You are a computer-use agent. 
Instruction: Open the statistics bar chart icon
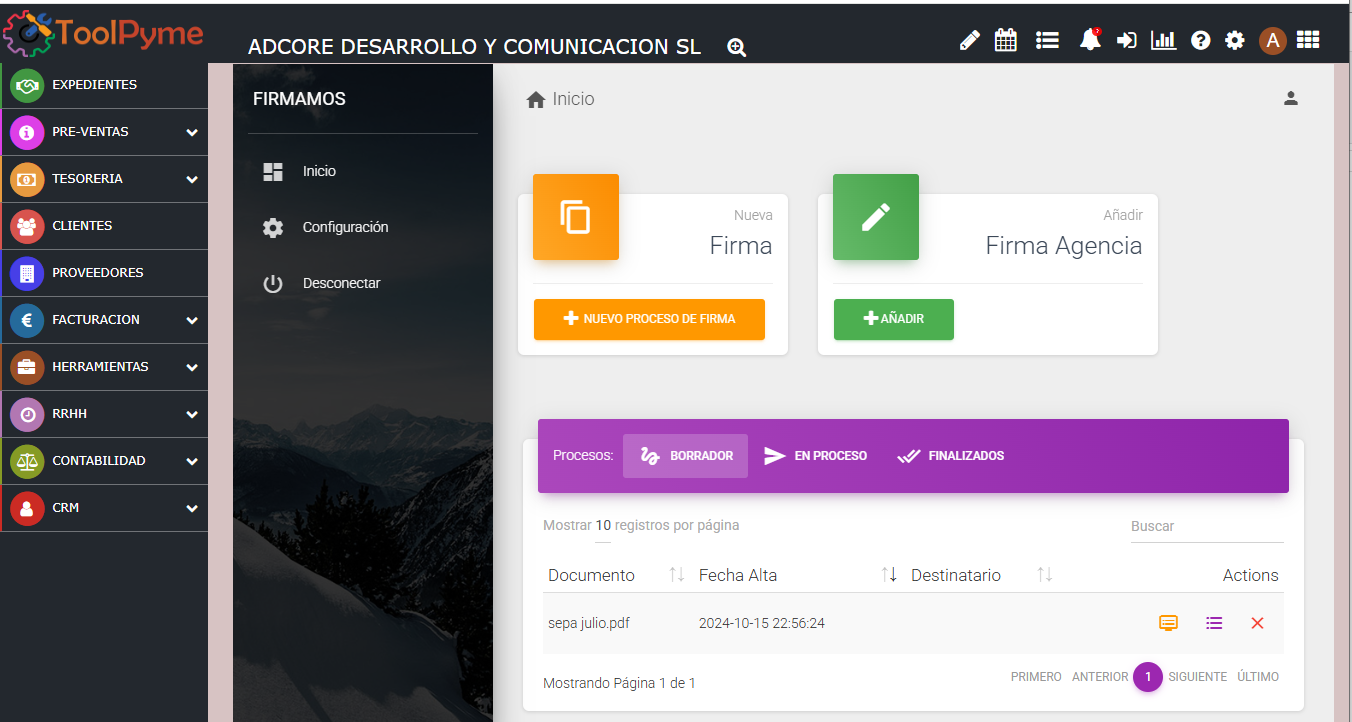click(x=1163, y=40)
